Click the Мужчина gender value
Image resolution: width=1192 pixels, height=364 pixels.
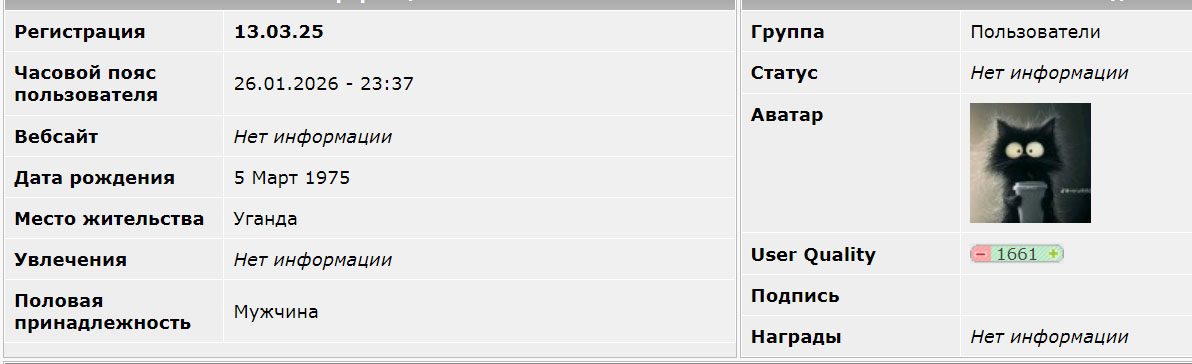pyautogui.click(x=276, y=312)
